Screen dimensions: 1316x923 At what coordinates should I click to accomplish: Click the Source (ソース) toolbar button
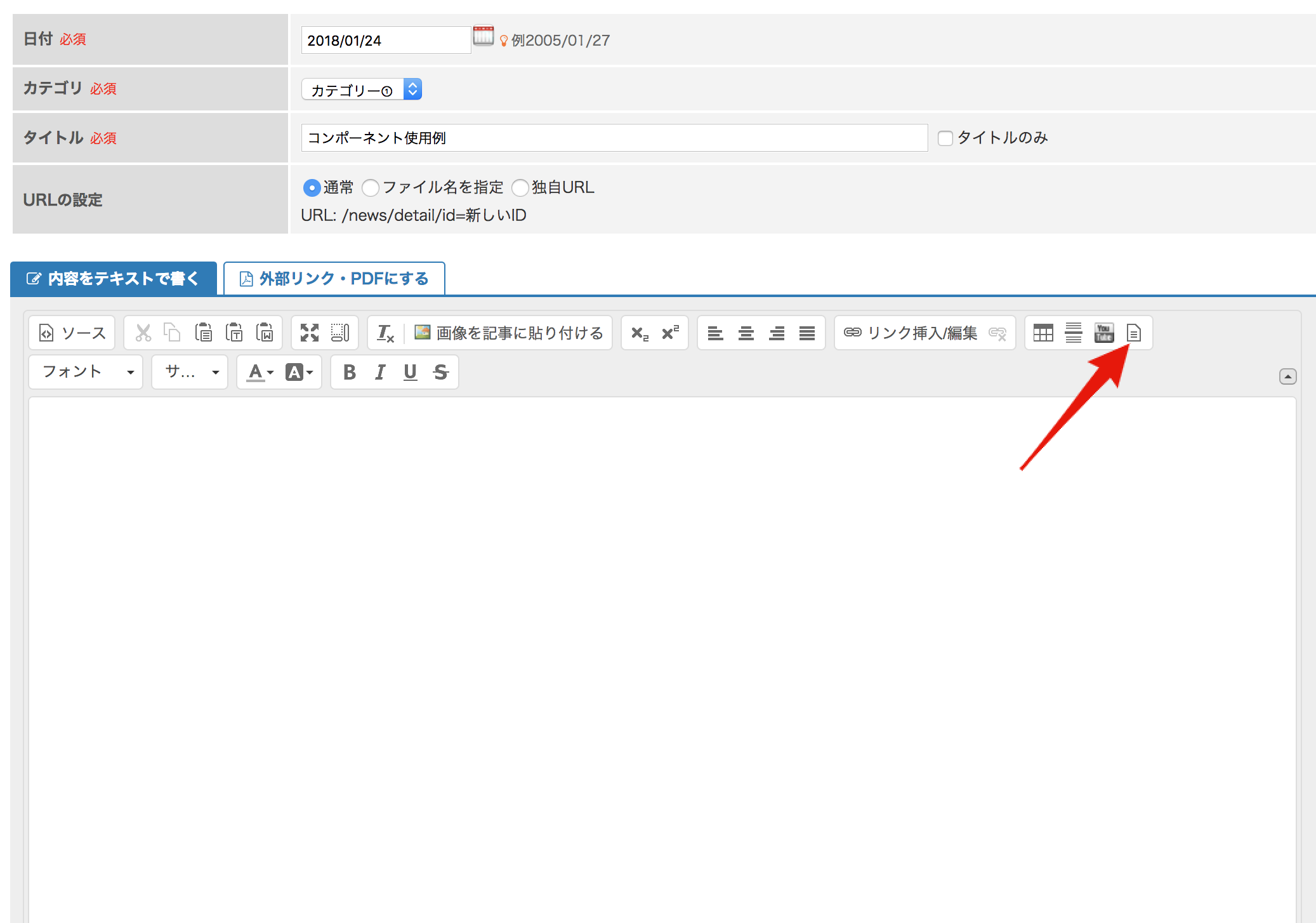coord(72,333)
